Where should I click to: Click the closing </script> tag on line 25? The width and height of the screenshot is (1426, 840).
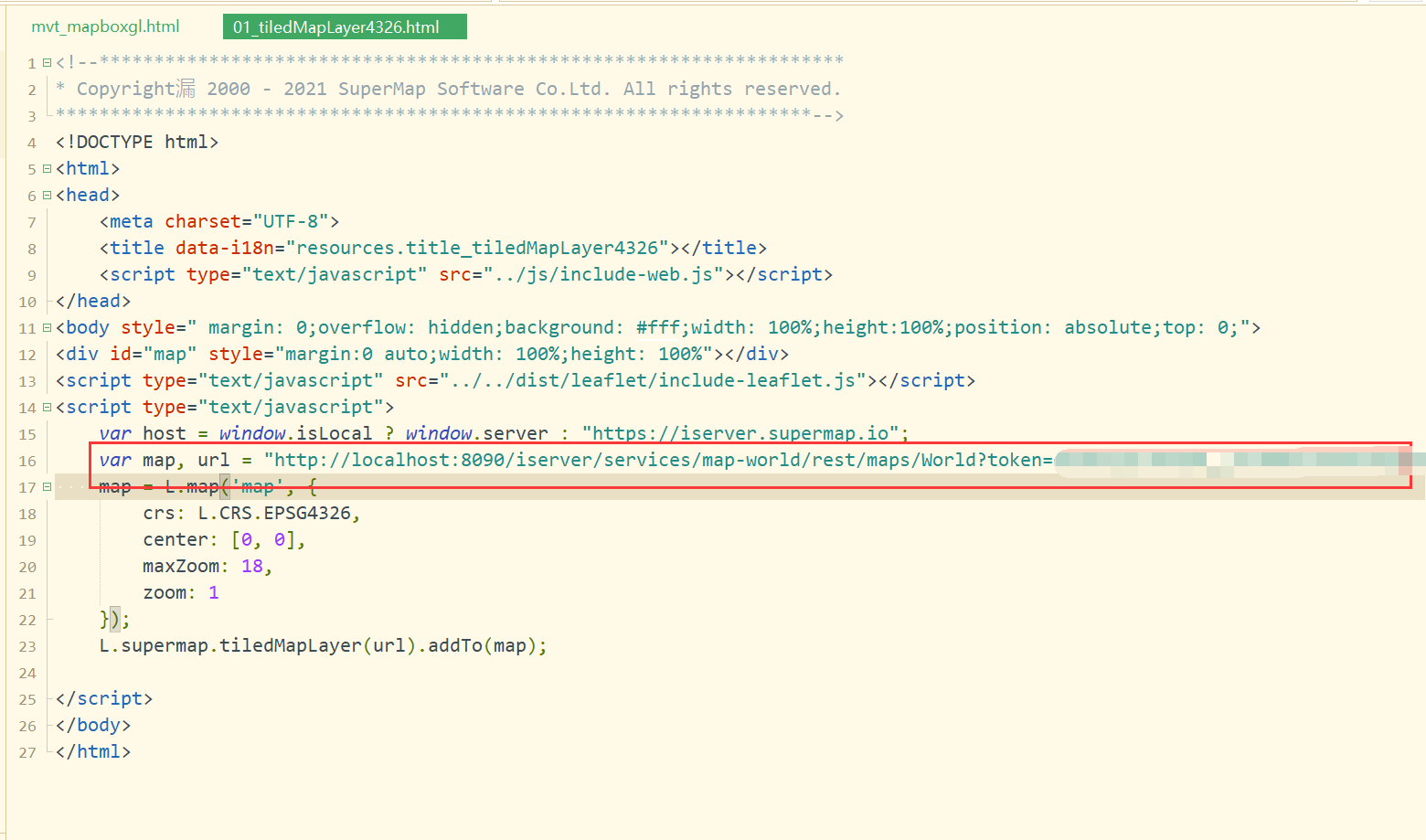pyautogui.click(x=104, y=698)
